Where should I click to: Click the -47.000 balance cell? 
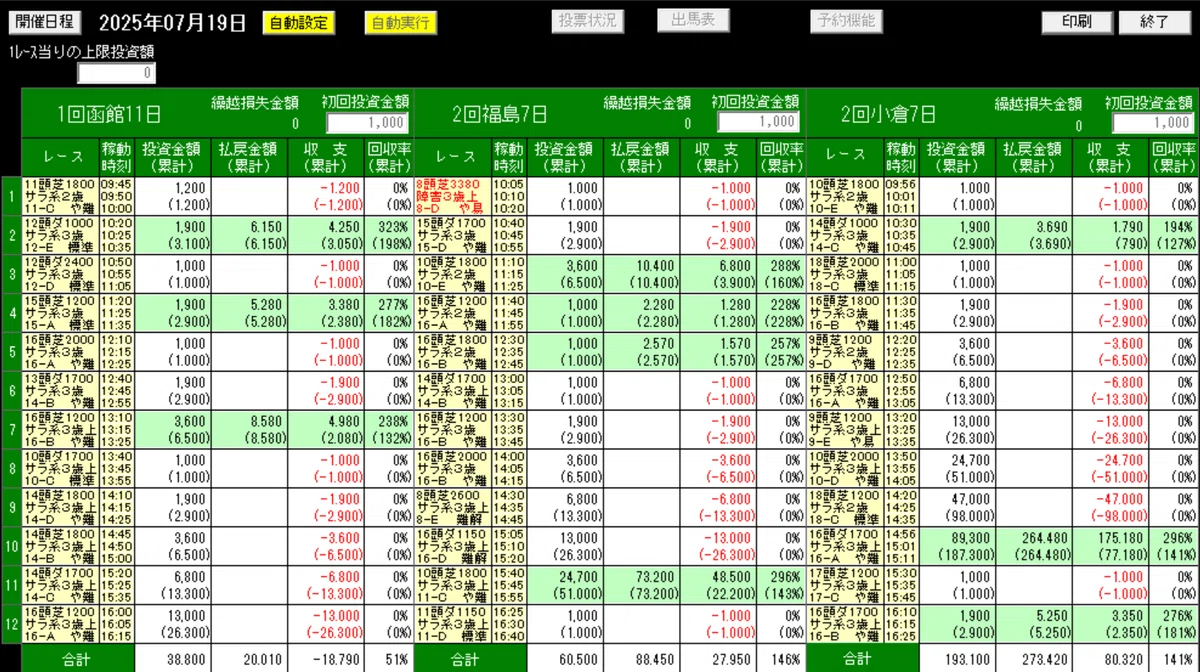coord(1111,507)
